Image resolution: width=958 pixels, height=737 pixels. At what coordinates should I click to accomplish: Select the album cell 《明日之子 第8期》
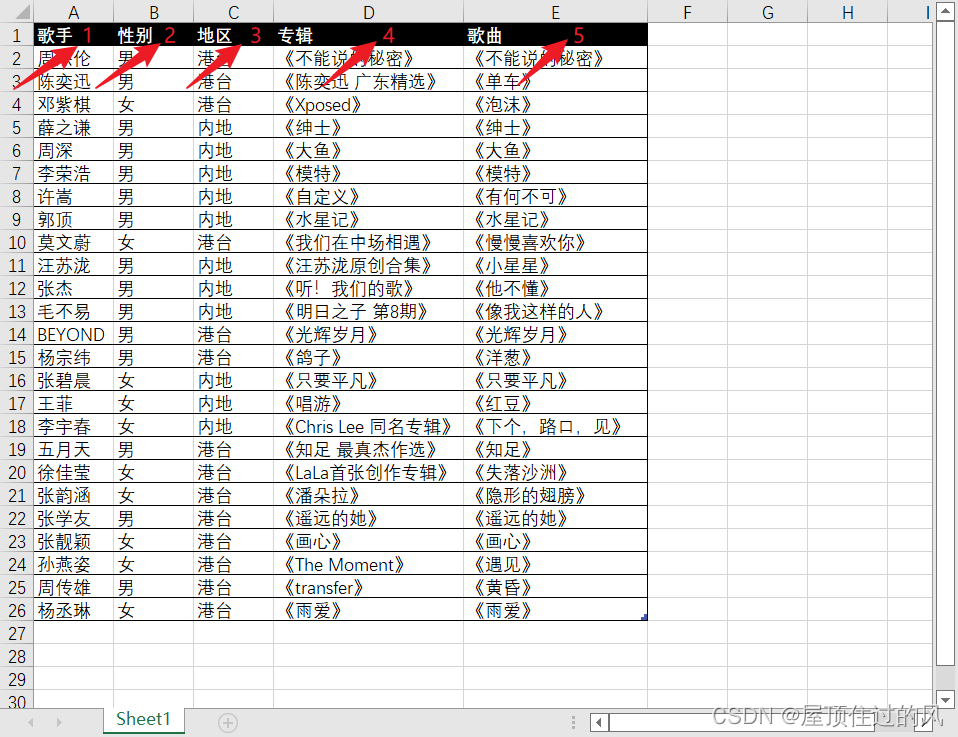click(368, 312)
